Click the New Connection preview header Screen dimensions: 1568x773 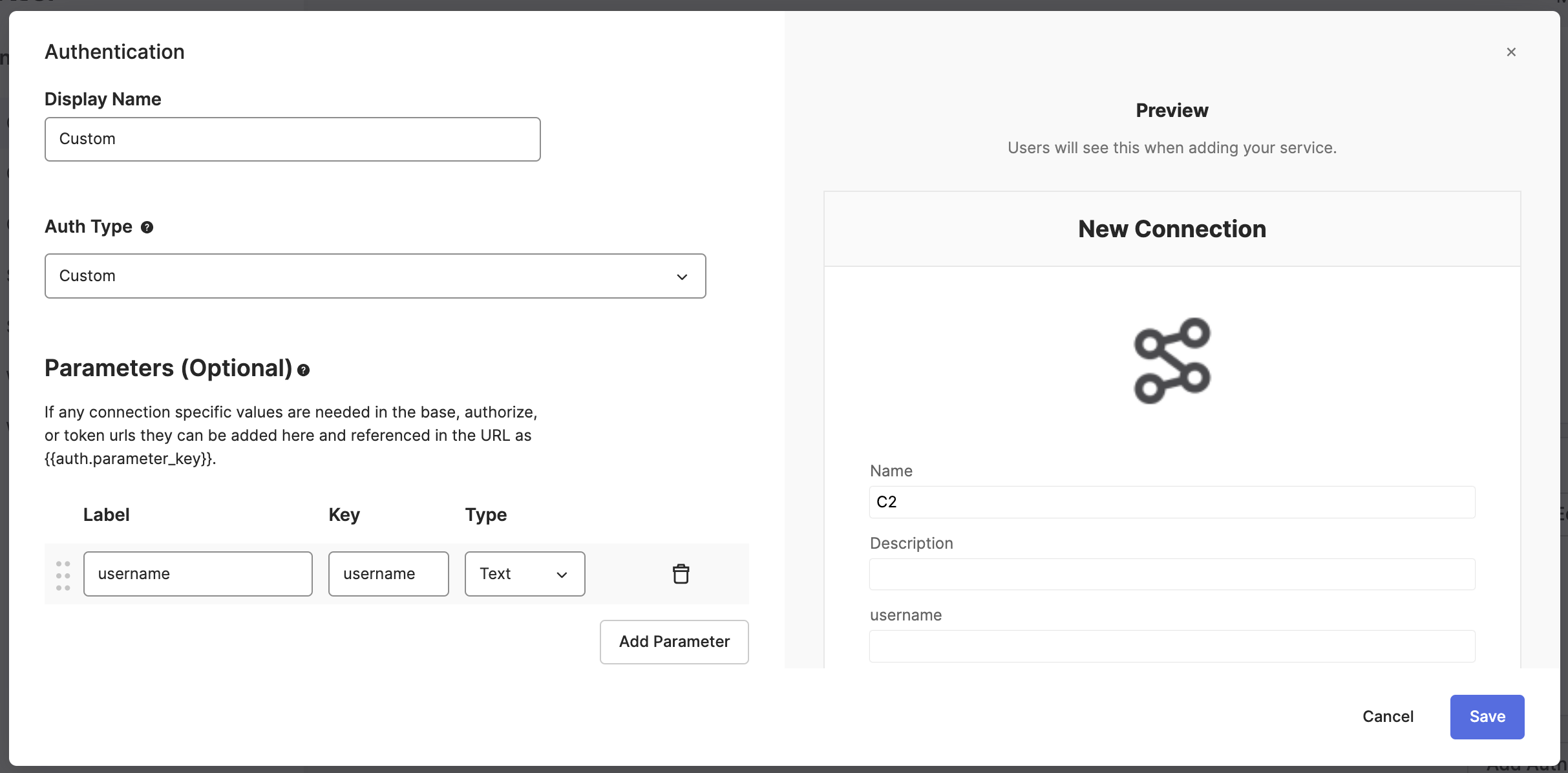coord(1172,229)
